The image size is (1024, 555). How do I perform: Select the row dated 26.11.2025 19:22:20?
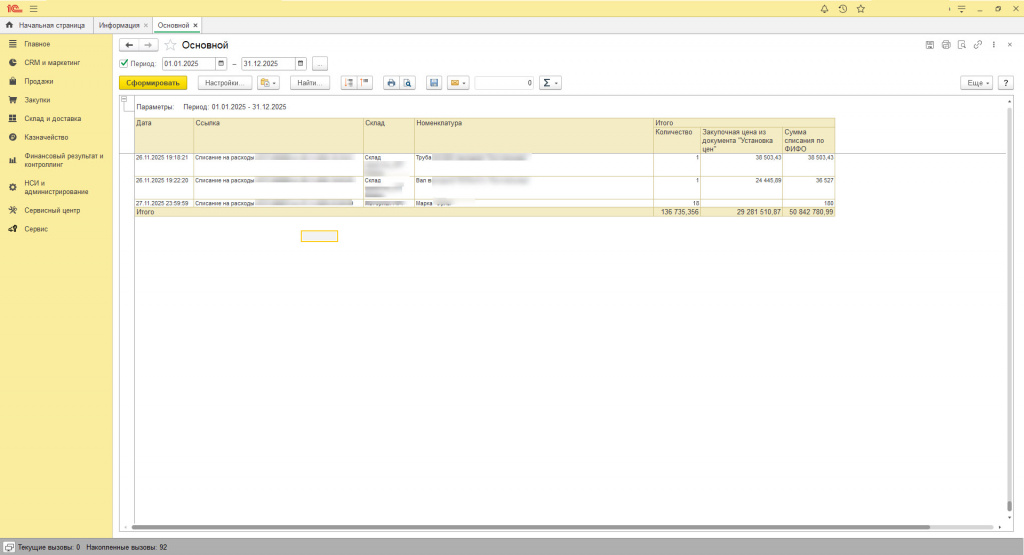(485, 188)
